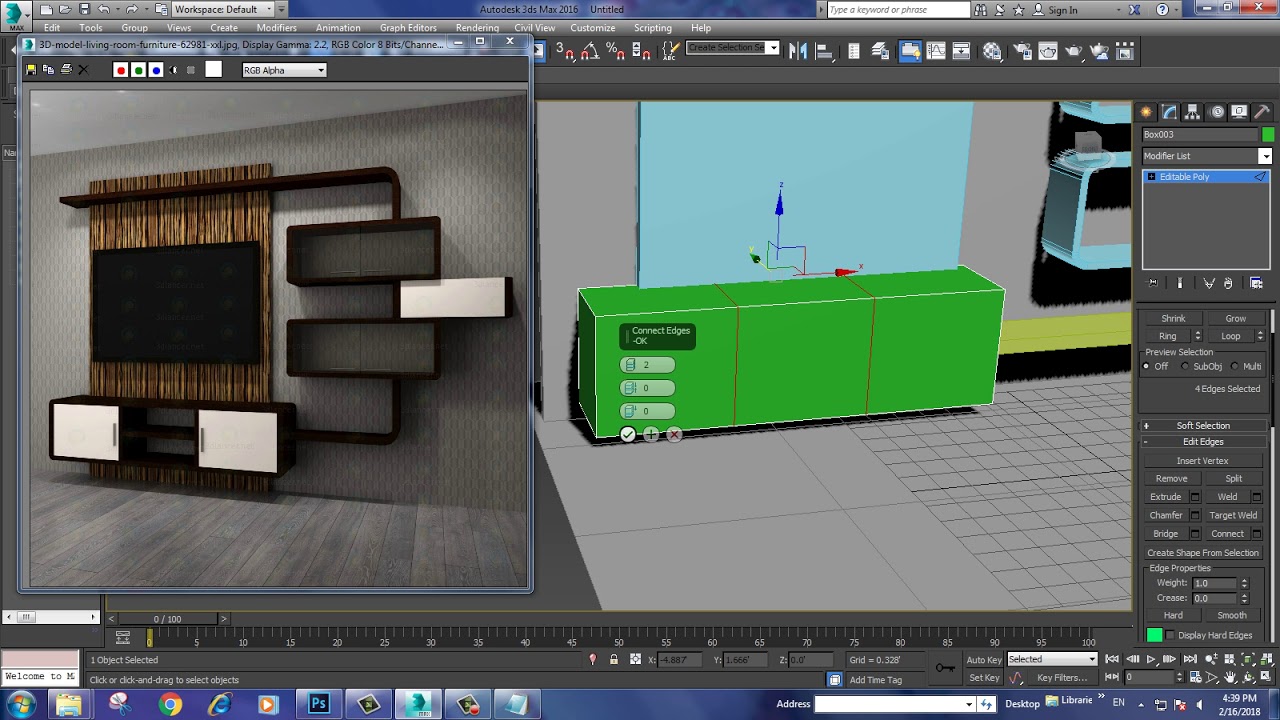Viewport: 1280px width, 720px height.
Task: Click the Selection Lock padlock icon
Action: pyautogui.click(x=613, y=660)
